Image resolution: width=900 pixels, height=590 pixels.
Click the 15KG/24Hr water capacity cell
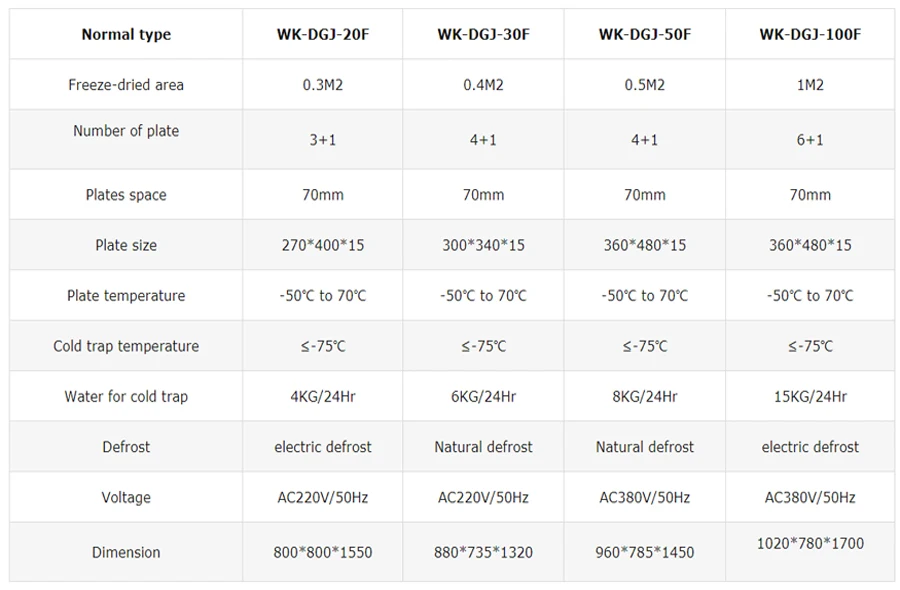click(809, 396)
